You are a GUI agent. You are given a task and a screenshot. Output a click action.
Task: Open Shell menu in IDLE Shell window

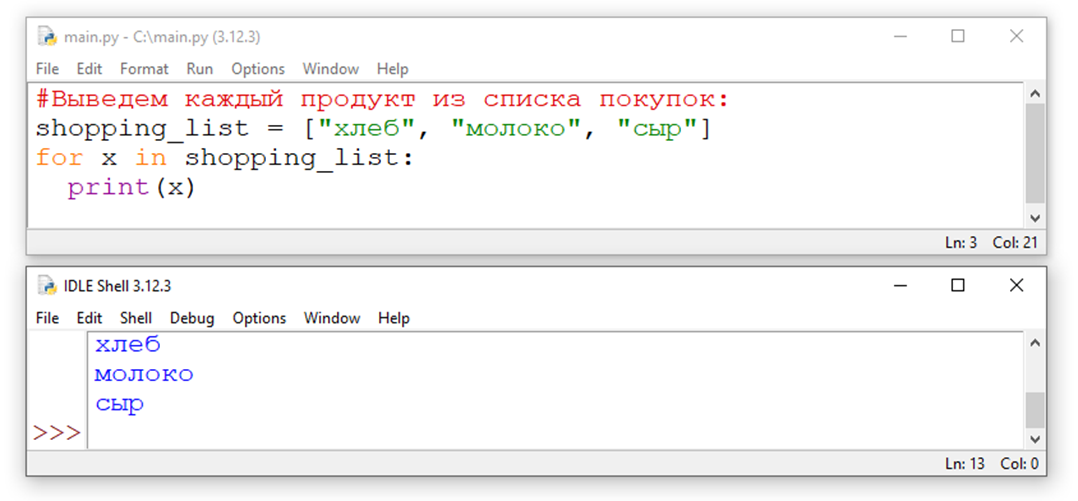136,318
